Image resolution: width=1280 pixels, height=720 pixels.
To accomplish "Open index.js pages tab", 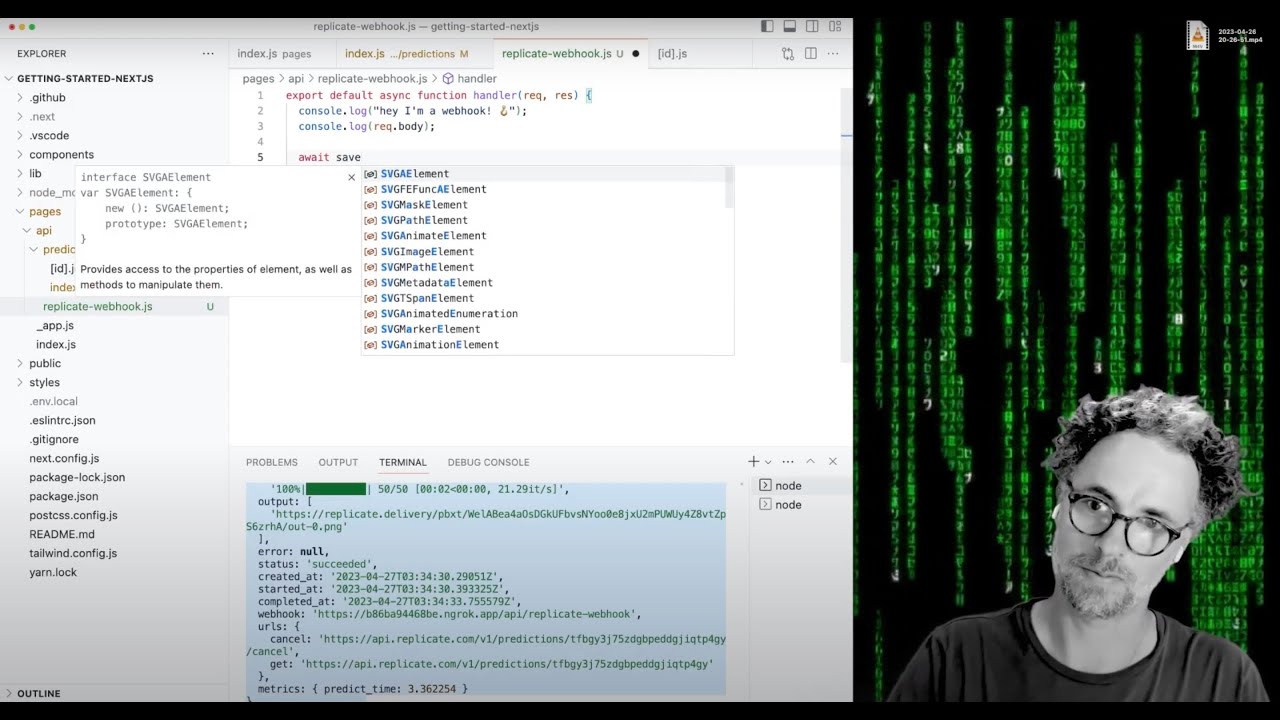I will pos(274,54).
